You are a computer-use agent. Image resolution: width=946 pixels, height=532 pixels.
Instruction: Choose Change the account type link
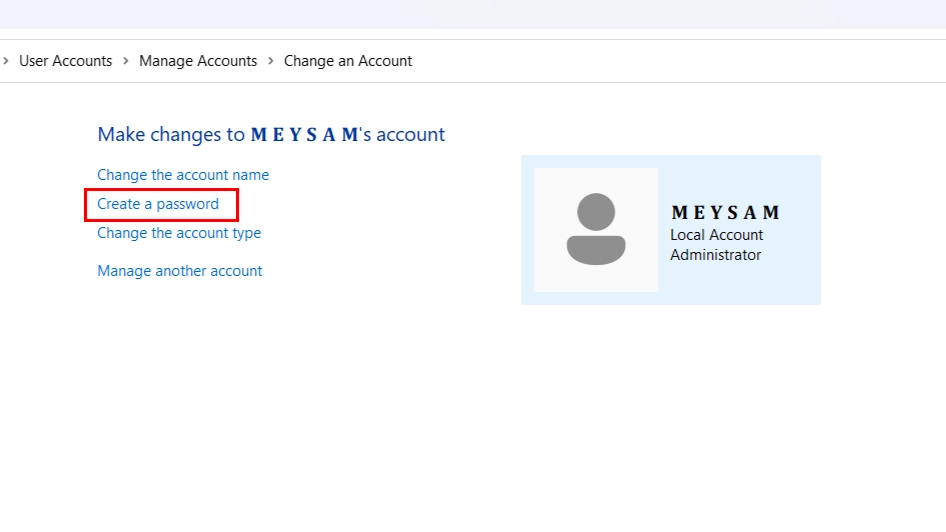point(179,233)
